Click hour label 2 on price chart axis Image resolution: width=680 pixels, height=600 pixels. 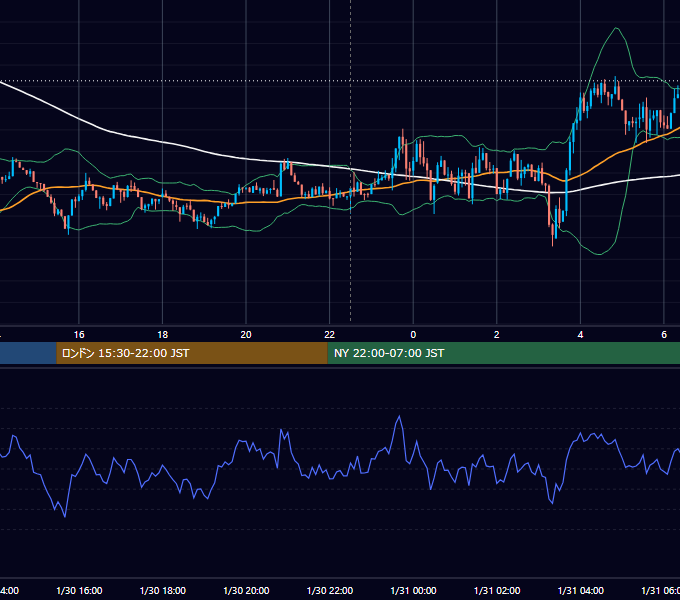click(x=497, y=334)
